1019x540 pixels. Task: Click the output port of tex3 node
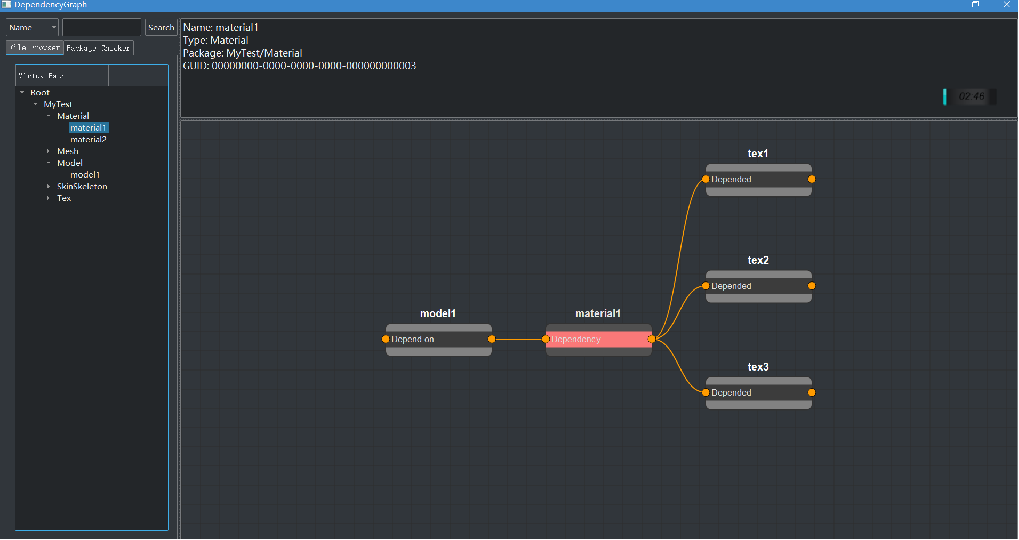coord(811,393)
